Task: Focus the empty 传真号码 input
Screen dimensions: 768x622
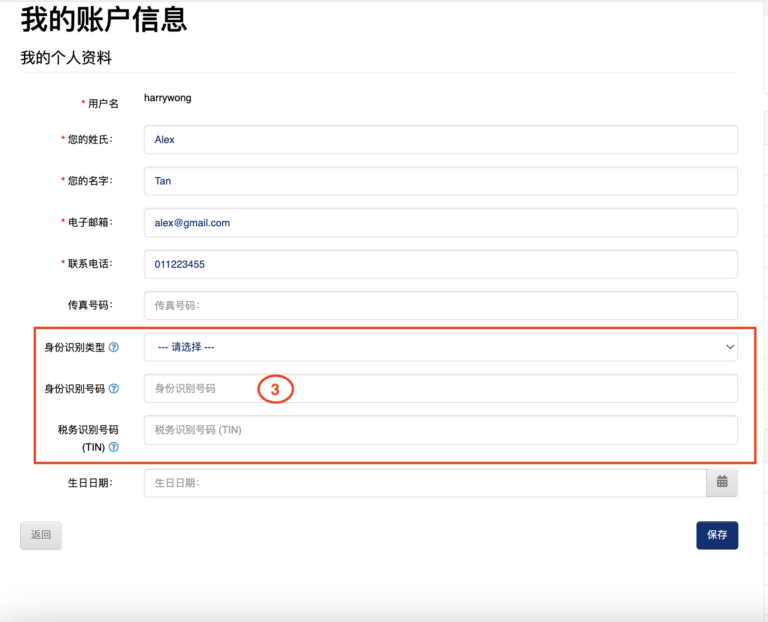Action: pos(441,306)
